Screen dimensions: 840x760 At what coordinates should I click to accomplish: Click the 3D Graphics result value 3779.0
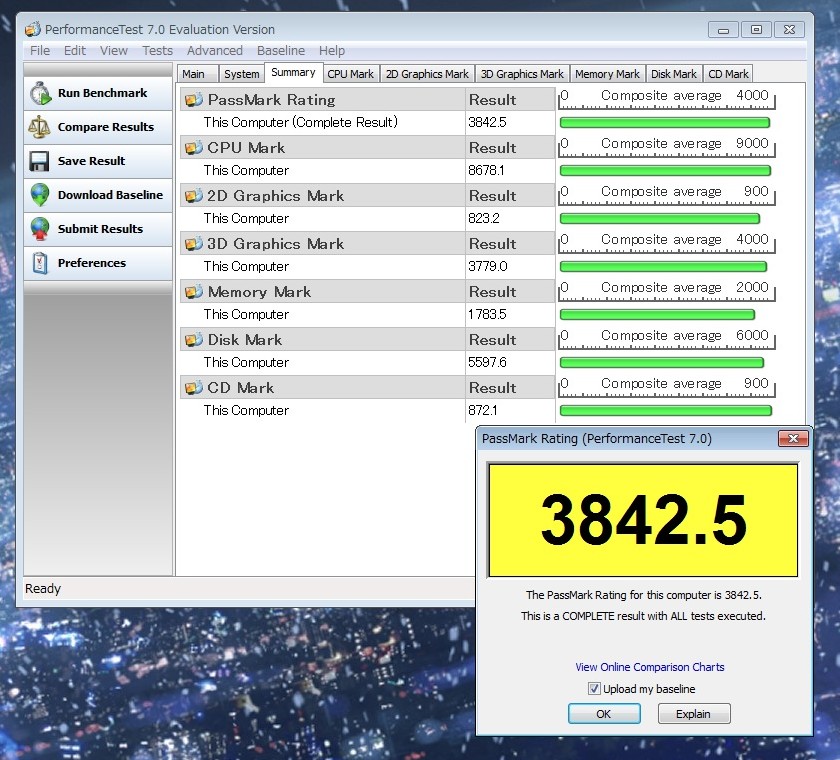tap(488, 266)
